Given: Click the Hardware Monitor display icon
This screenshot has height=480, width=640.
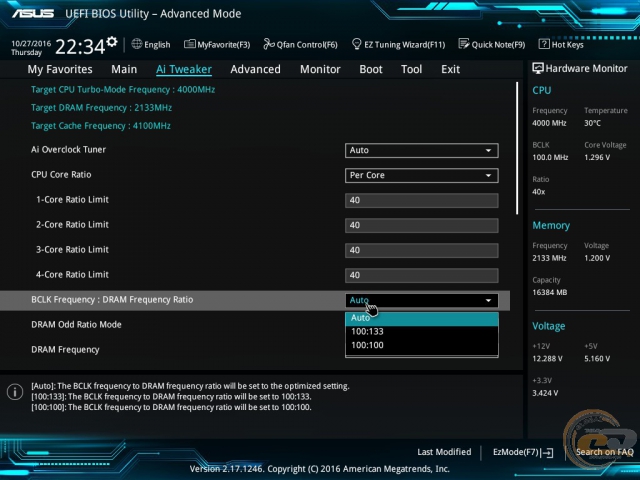Looking at the screenshot, I should tap(538, 69).
